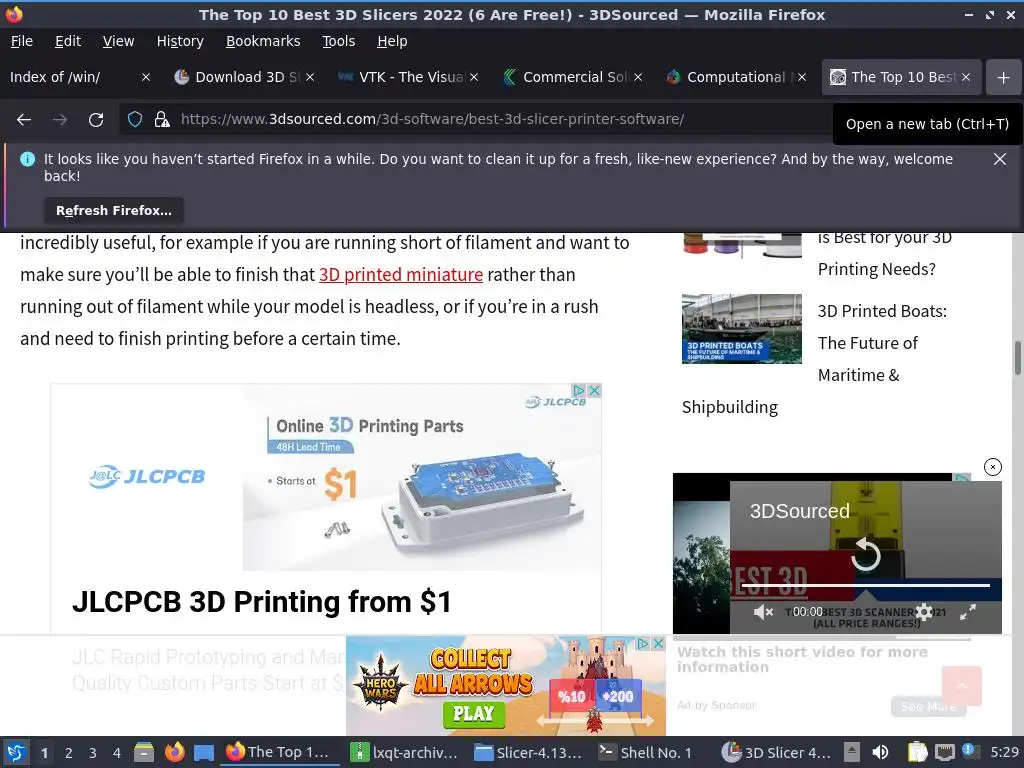This screenshot has height=768, width=1024.
Task: Open the LXQt start menu
Action: (x=16, y=752)
